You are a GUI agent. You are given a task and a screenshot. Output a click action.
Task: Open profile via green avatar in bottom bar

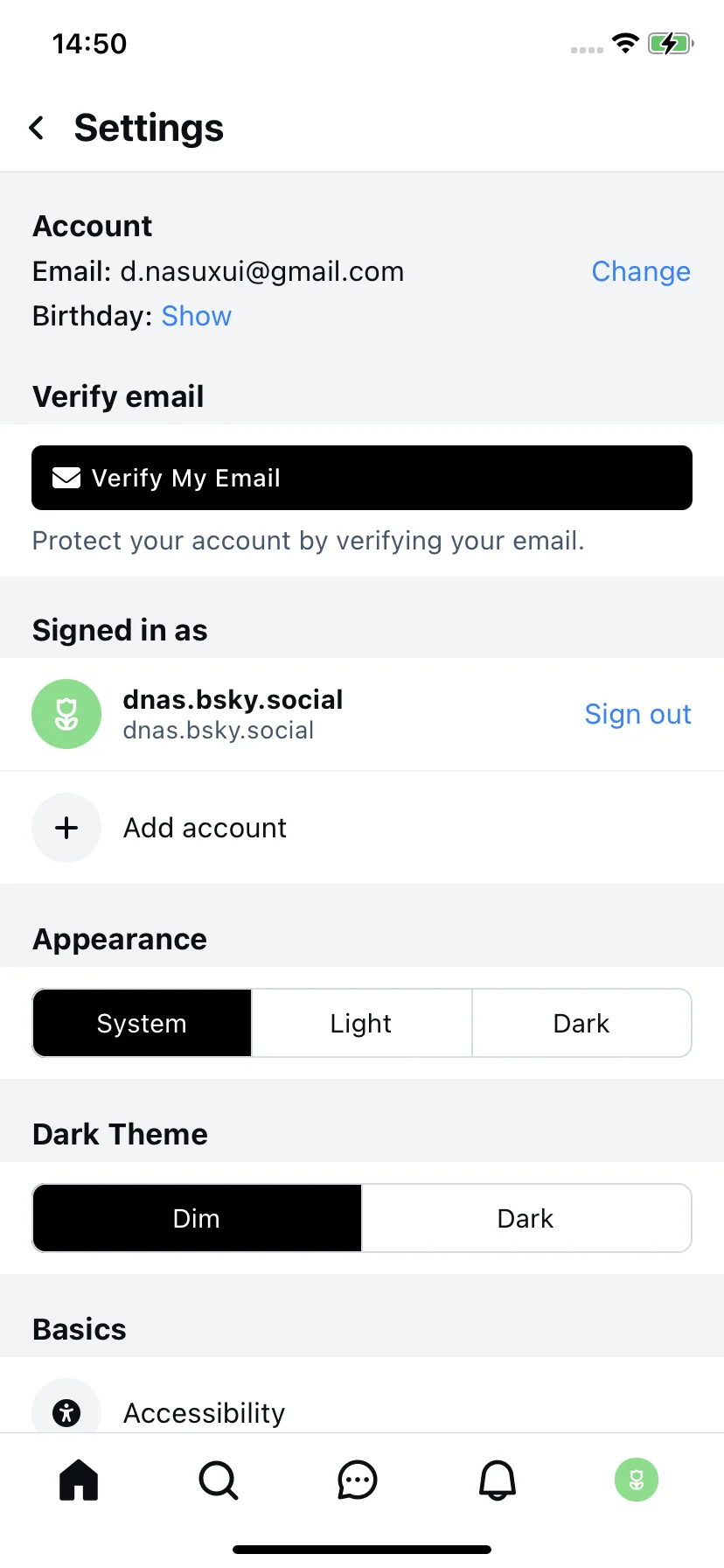pos(637,1480)
